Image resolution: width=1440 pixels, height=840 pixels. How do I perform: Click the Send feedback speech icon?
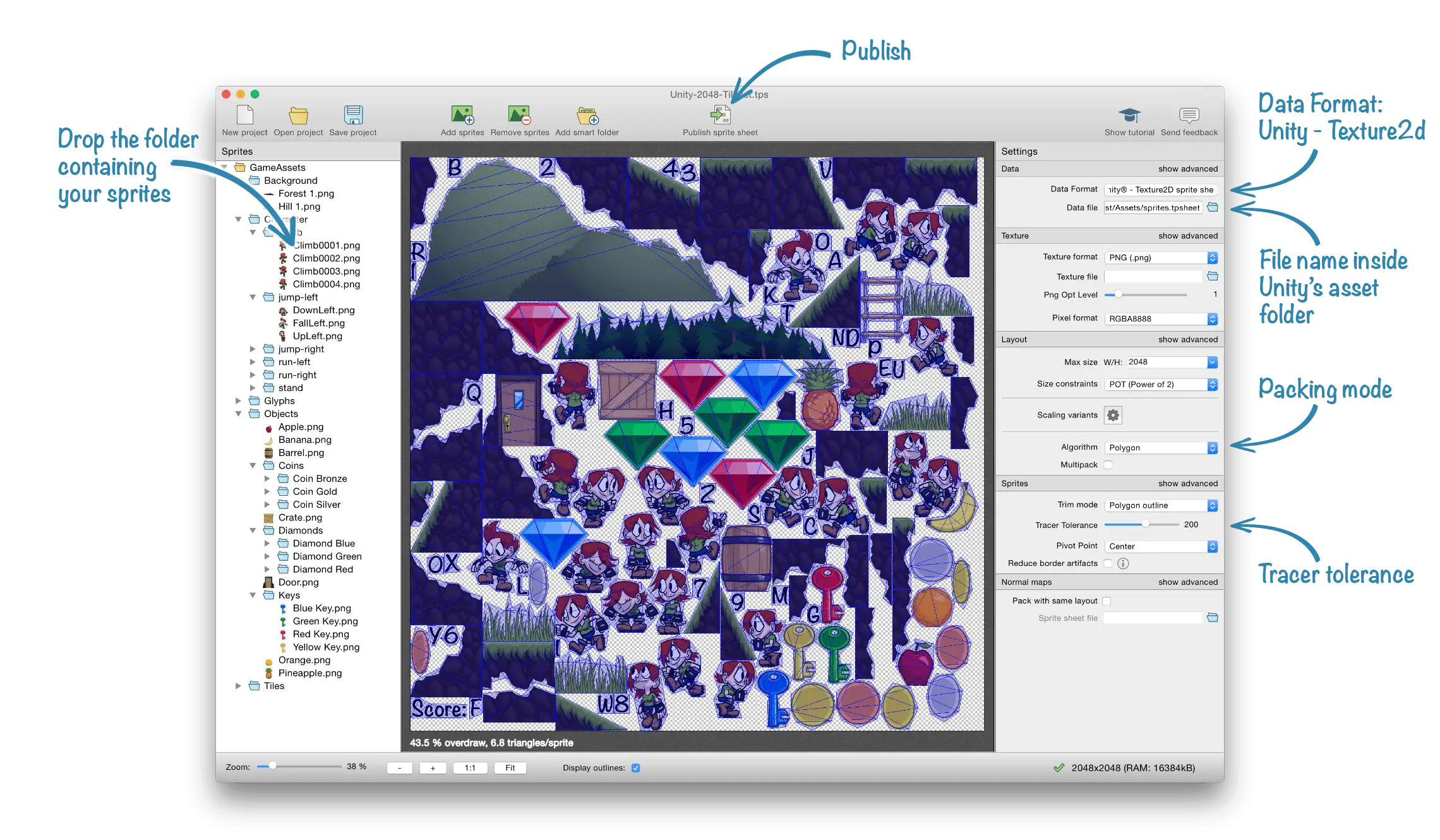tap(1189, 115)
